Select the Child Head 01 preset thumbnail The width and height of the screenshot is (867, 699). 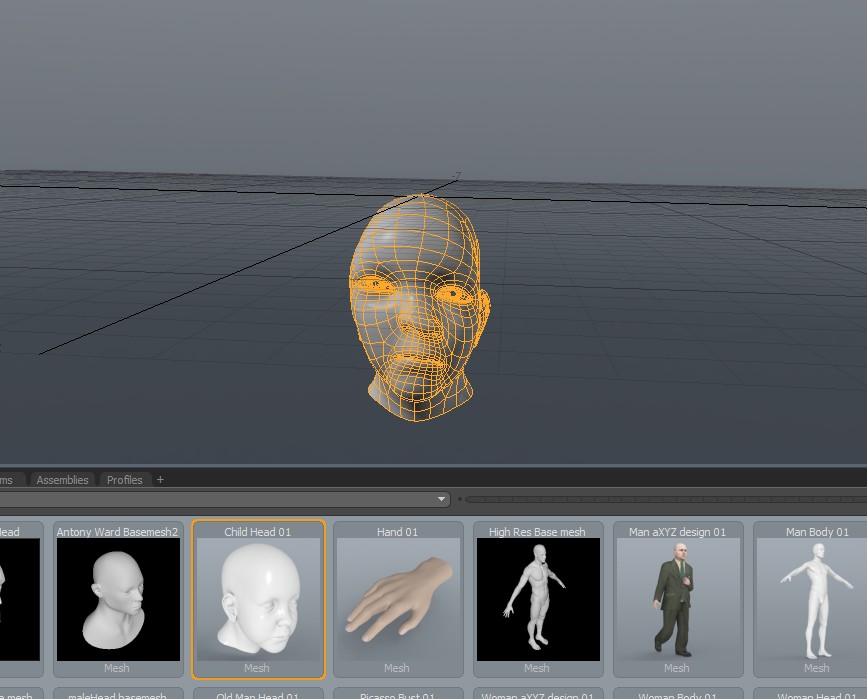click(x=258, y=599)
